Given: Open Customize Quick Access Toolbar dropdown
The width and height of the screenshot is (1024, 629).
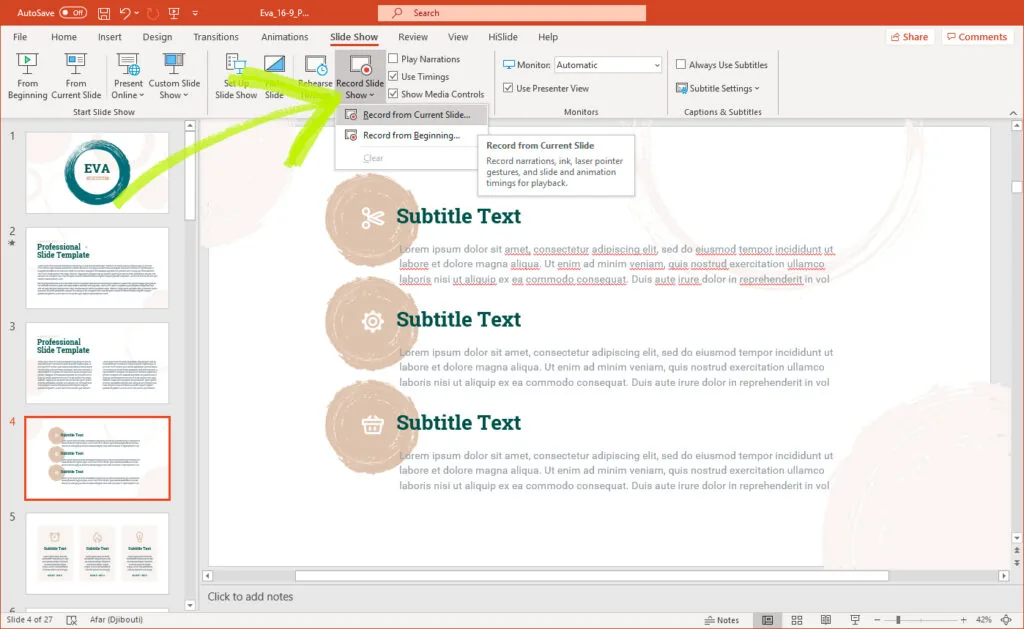Looking at the screenshot, I should click(195, 12).
